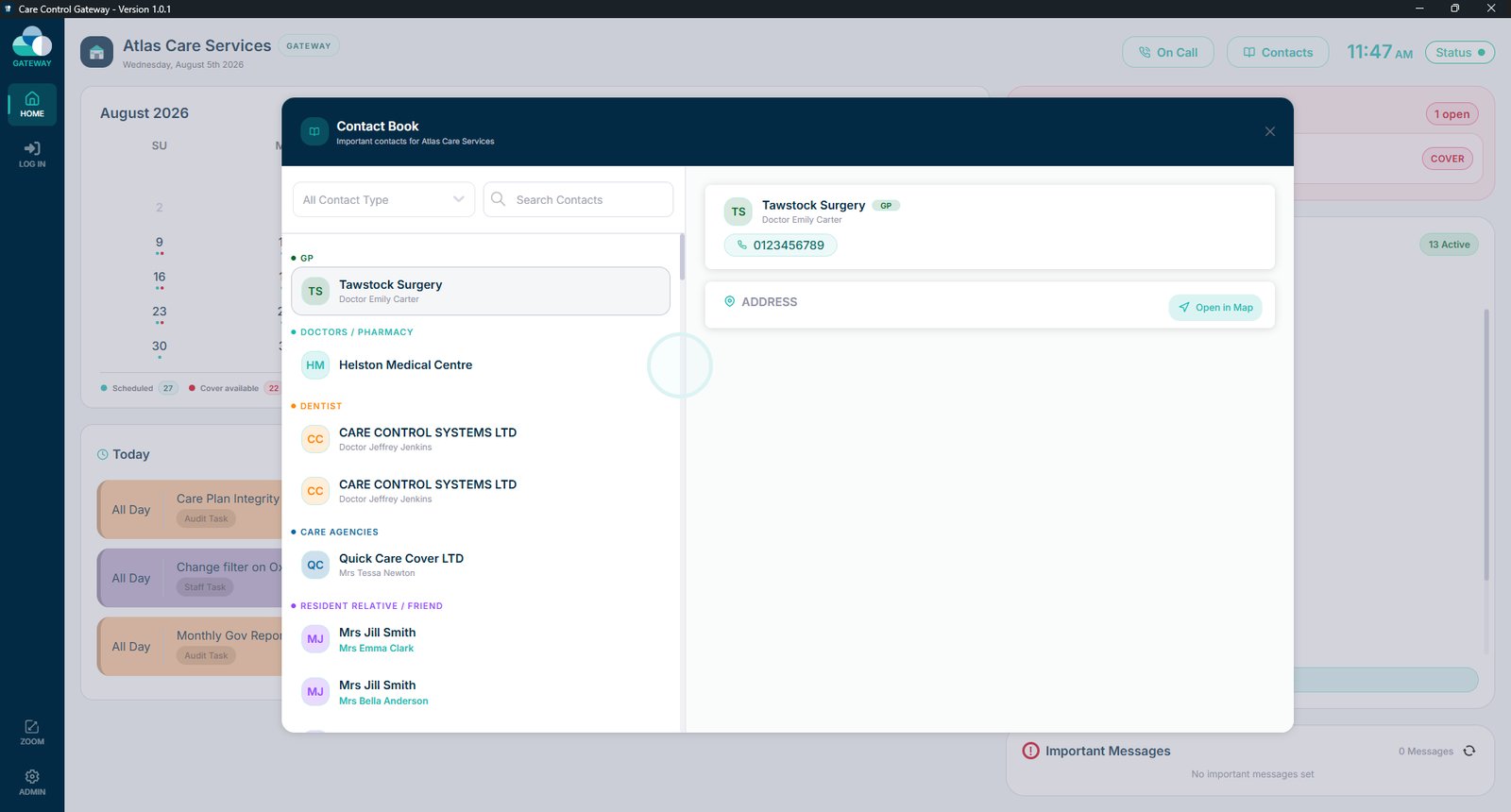Click the Scheduled 27 legend item
The height and width of the screenshot is (812, 1511).
(x=139, y=388)
